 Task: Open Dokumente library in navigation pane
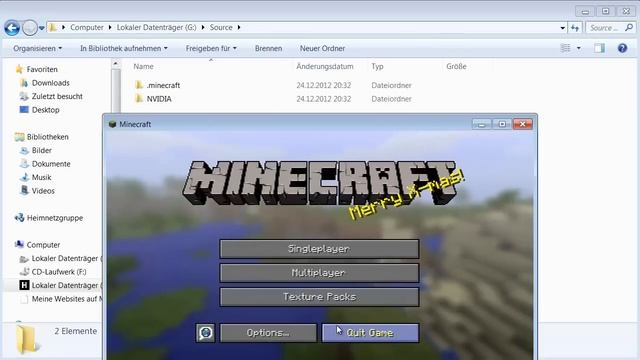tap(51, 164)
